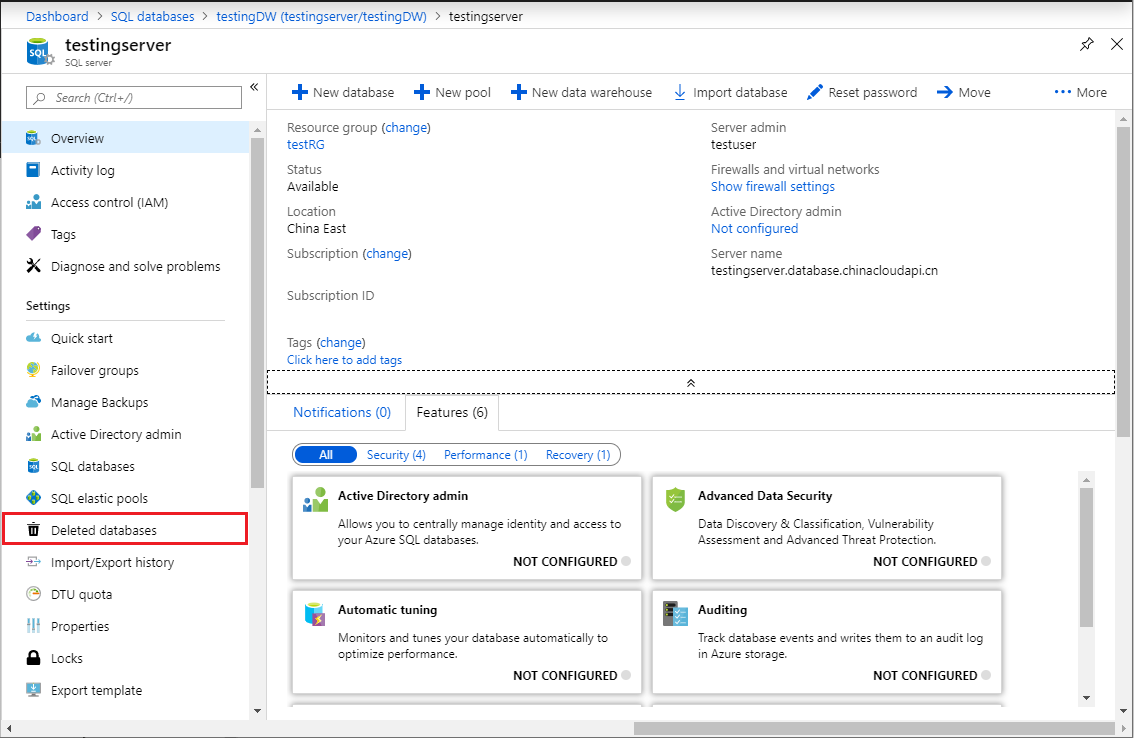
Task: Click Deleted databases trash icon
Action: (x=33, y=530)
